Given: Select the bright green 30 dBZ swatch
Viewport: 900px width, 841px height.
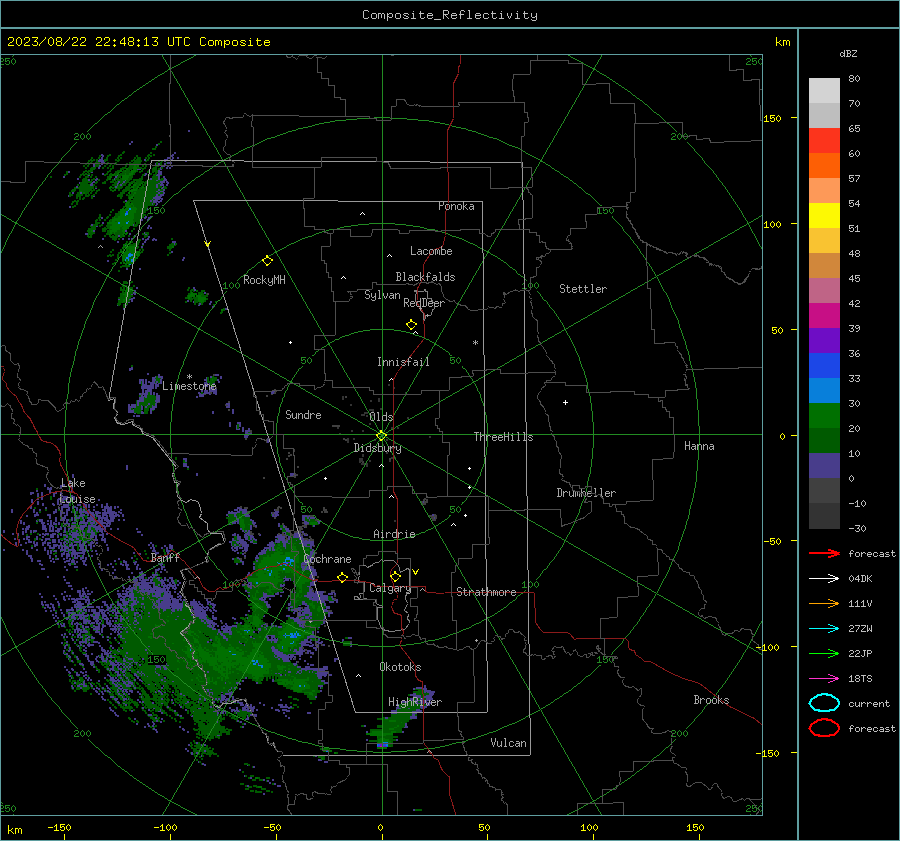Looking at the screenshot, I should click(824, 416).
